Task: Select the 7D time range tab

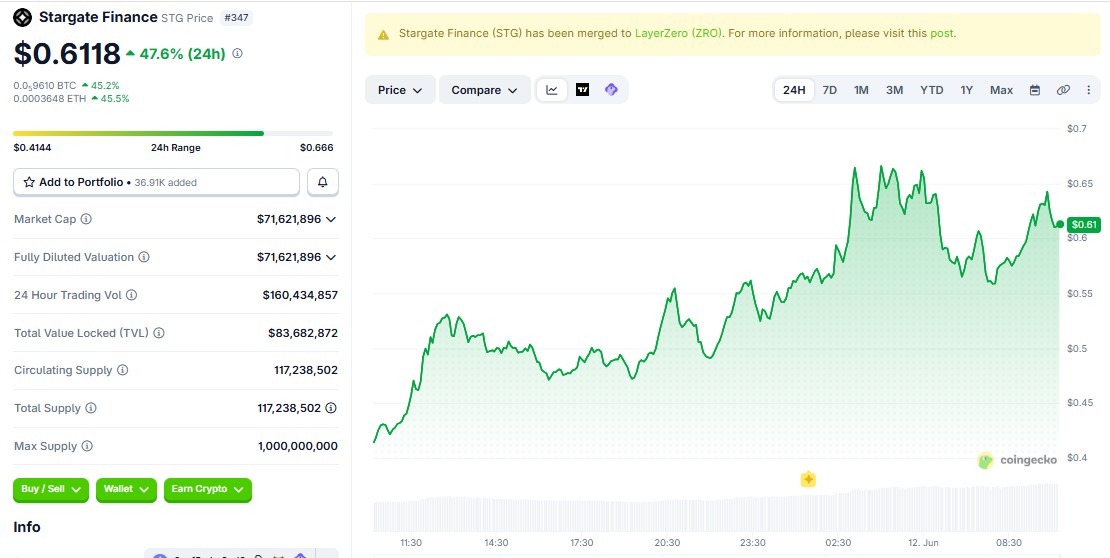Action: point(830,90)
